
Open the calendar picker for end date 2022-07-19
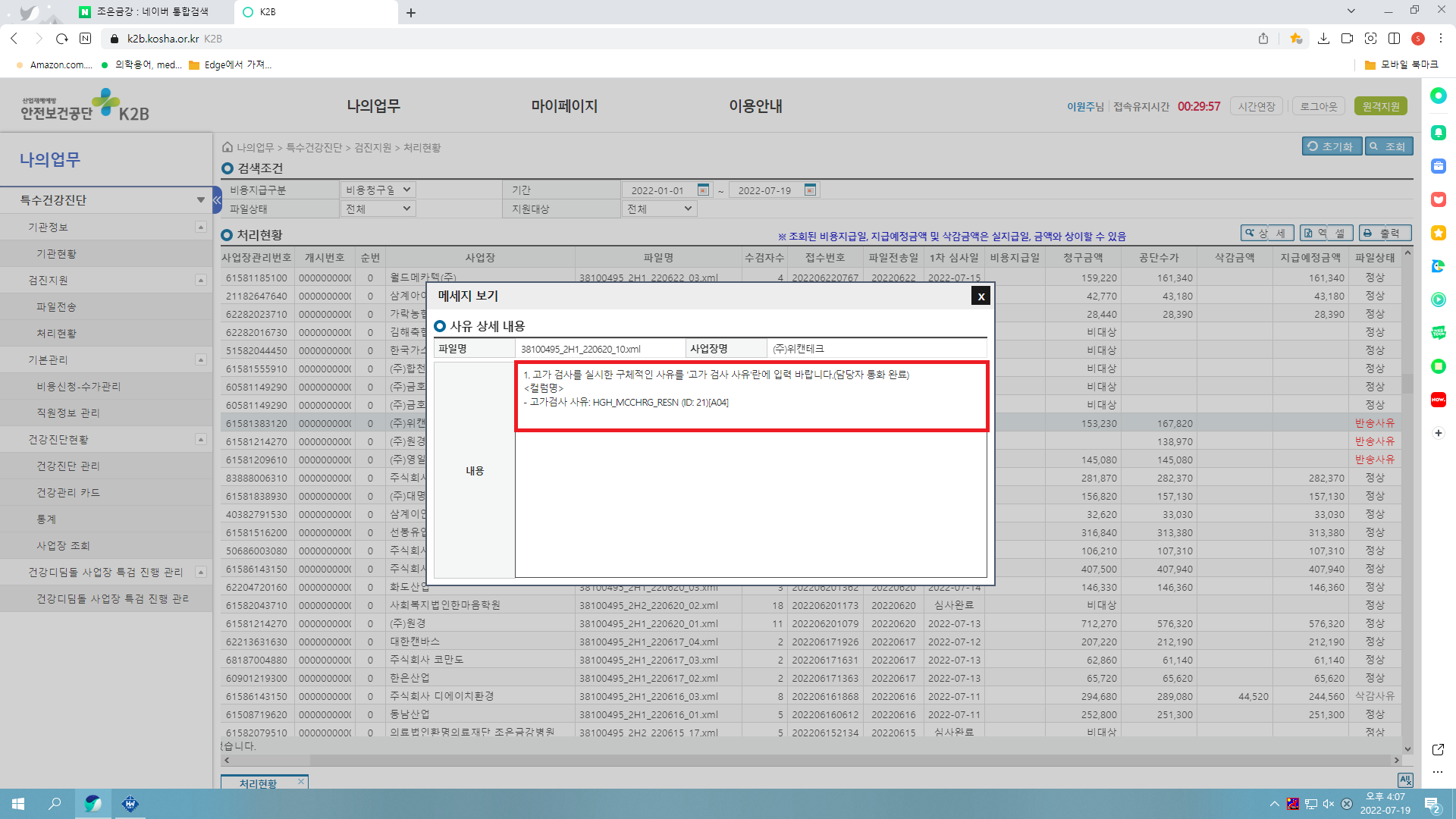click(x=810, y=190)
